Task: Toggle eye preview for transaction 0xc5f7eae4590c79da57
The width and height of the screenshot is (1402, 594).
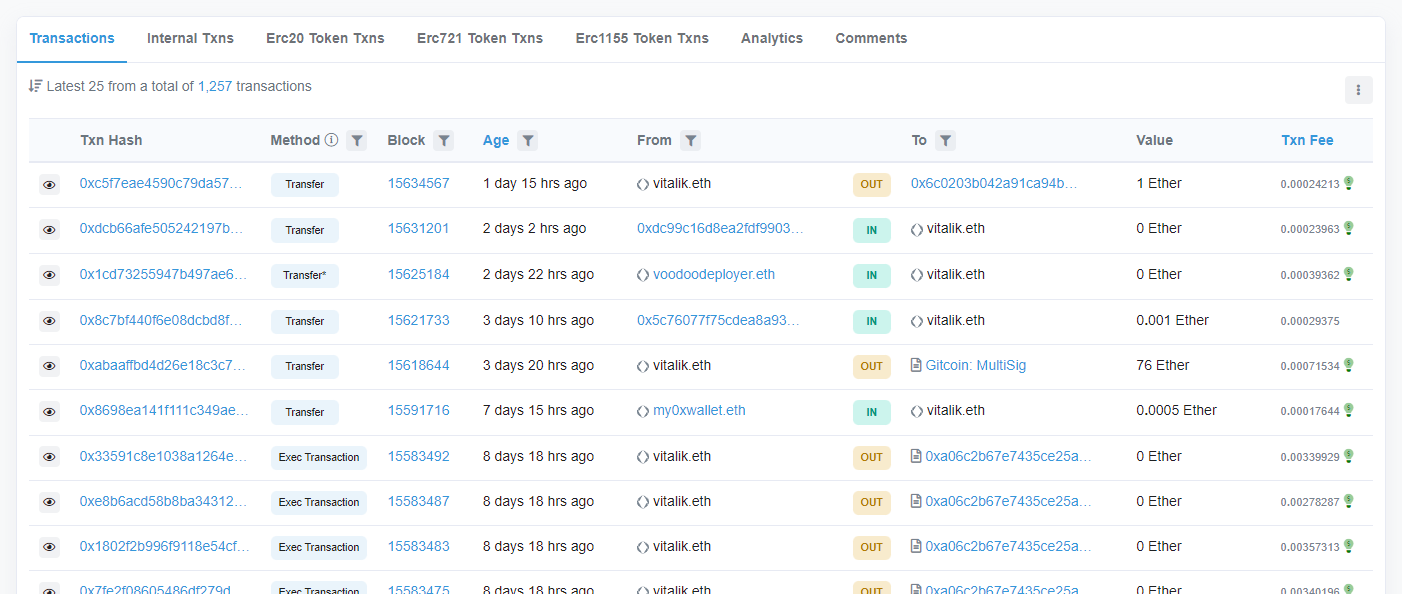Action: 49,184
